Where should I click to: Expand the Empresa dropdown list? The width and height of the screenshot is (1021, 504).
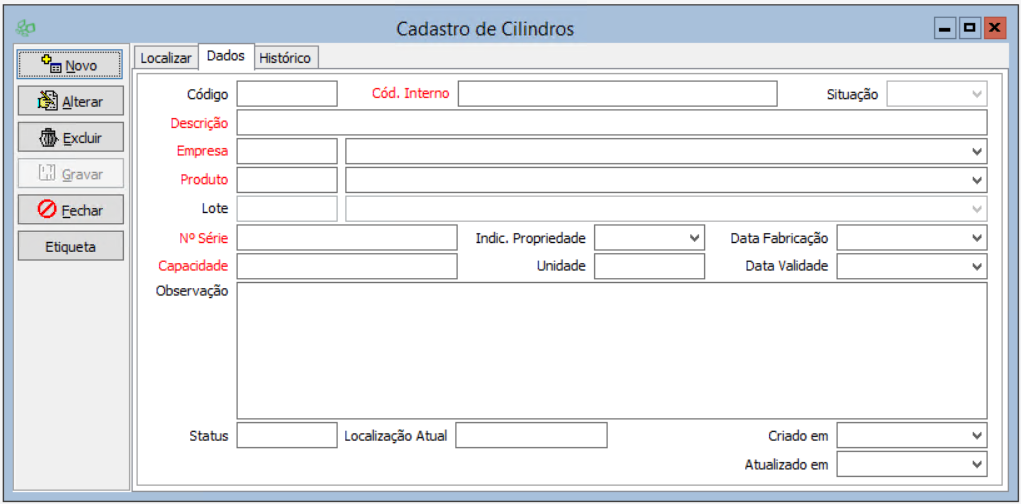976,152
